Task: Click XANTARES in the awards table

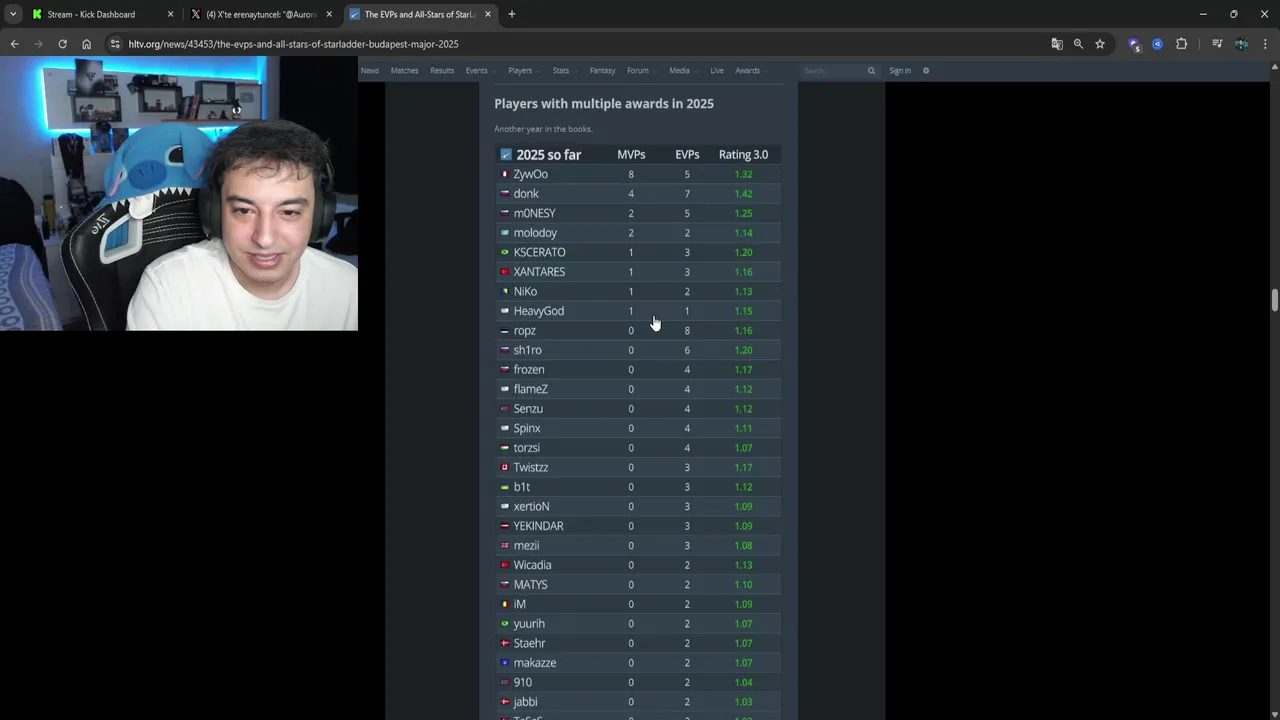Action: click(x=539, y=272)
